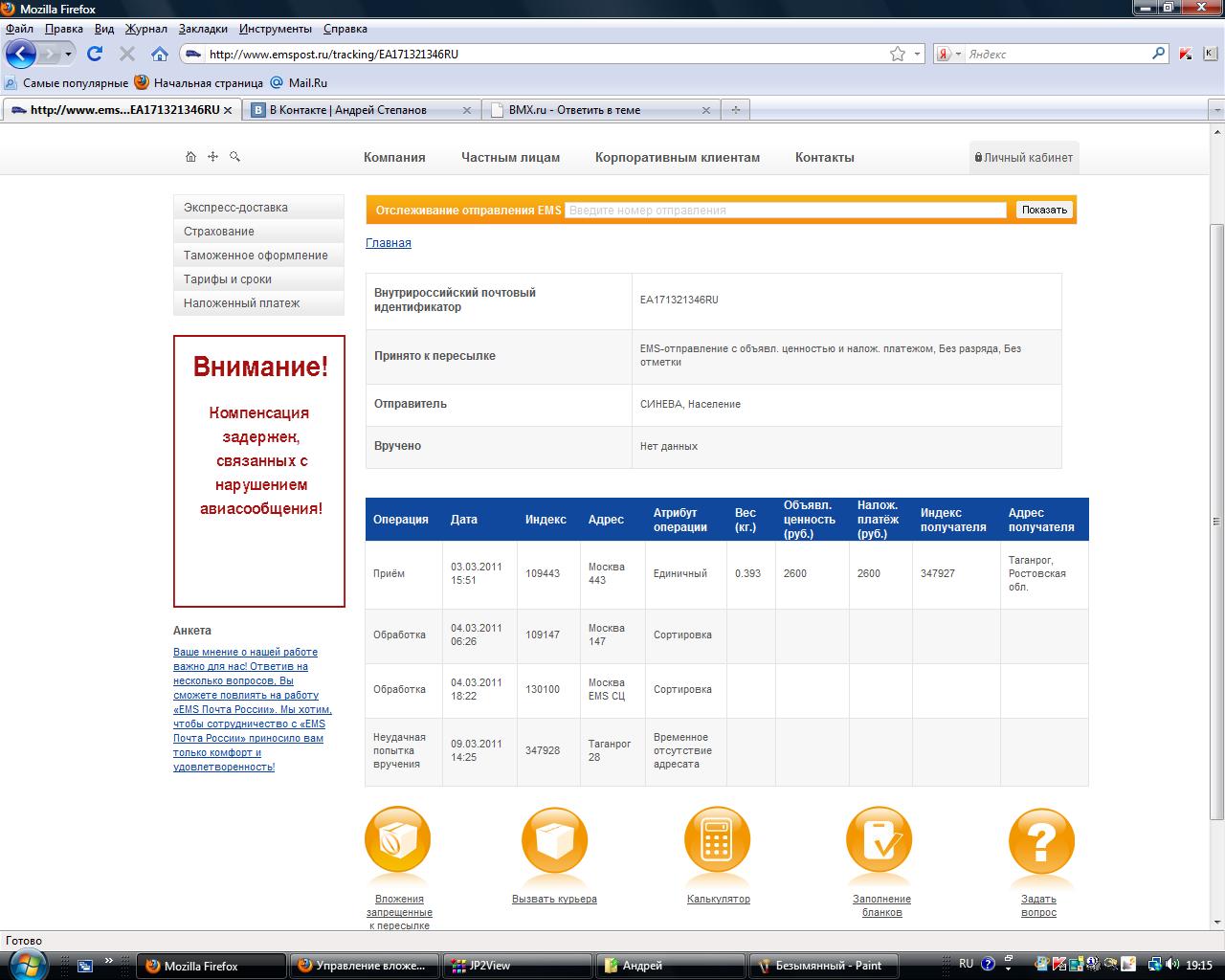This screenshot has height=980, width=1225.
Task: Click the page vertical scrollbar
Action: tap(1216, 522)
